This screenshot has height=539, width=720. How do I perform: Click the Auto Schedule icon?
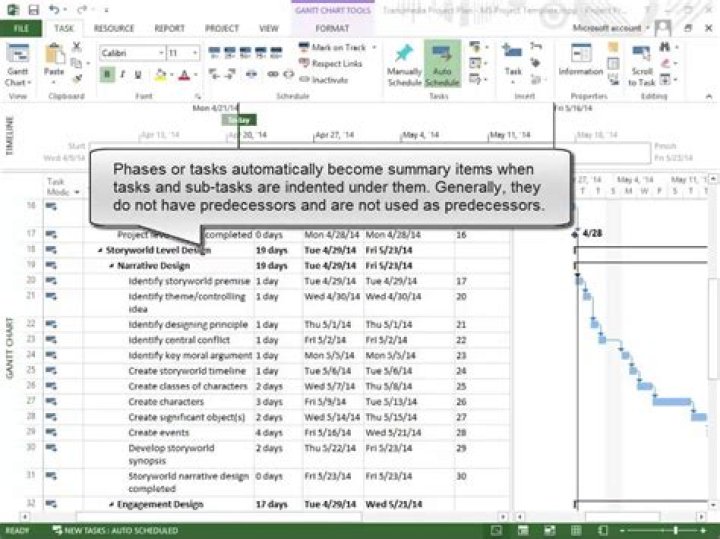pos(442,58)
